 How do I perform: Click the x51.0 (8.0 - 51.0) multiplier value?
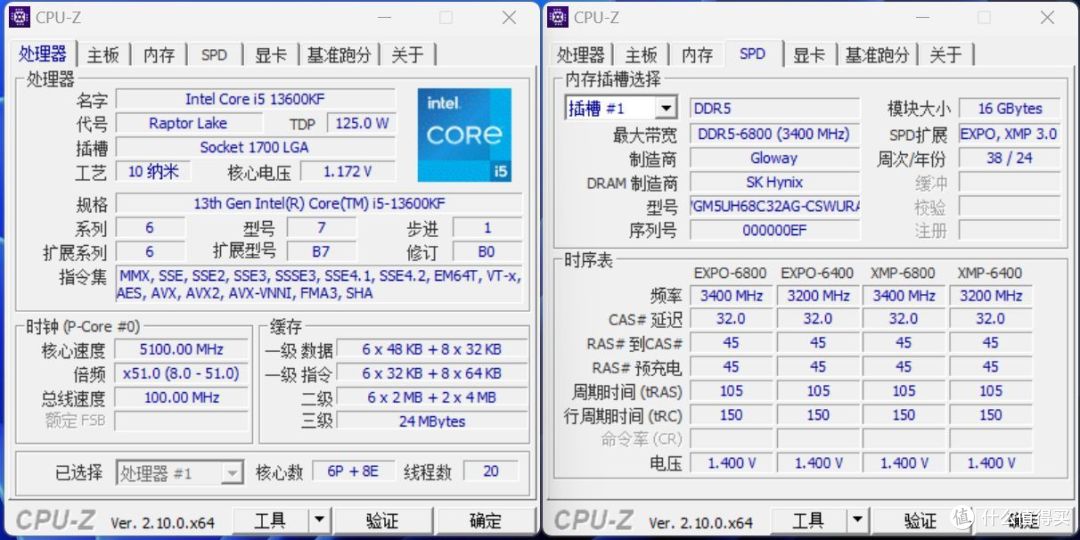181,374
